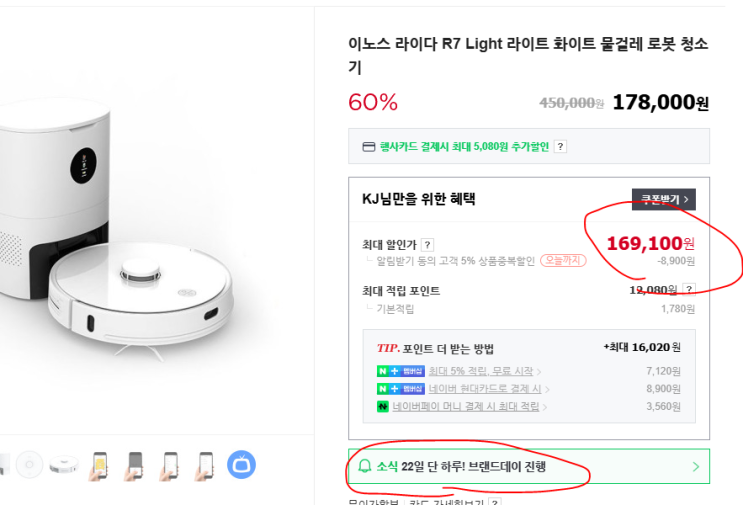Expand the 브랜드데이 진행 news banner arrow
Screen dimensions: 743x505
coord(695,466)
